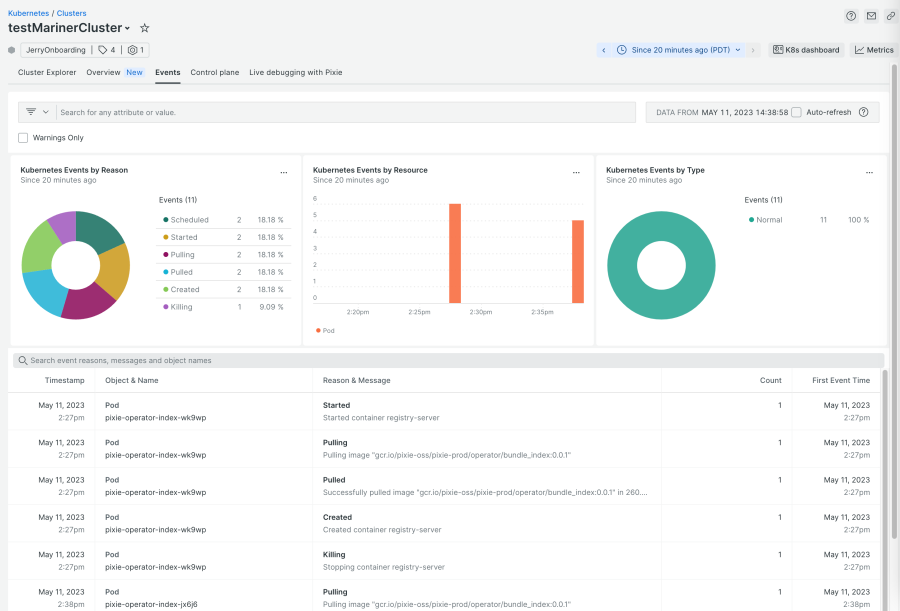This screenshot has width=900, height=611.
Task: Open the 'Since 20 minutes ago' time picker
Action: click(680, 50)
